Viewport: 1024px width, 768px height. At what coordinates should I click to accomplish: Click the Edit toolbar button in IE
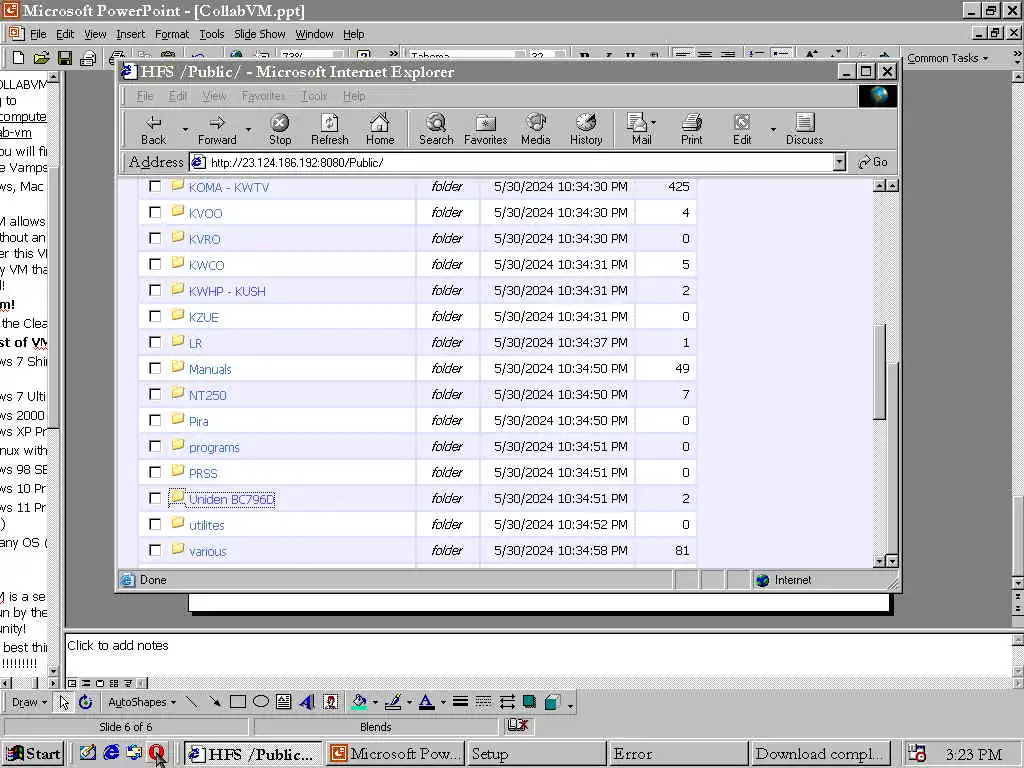742,129
